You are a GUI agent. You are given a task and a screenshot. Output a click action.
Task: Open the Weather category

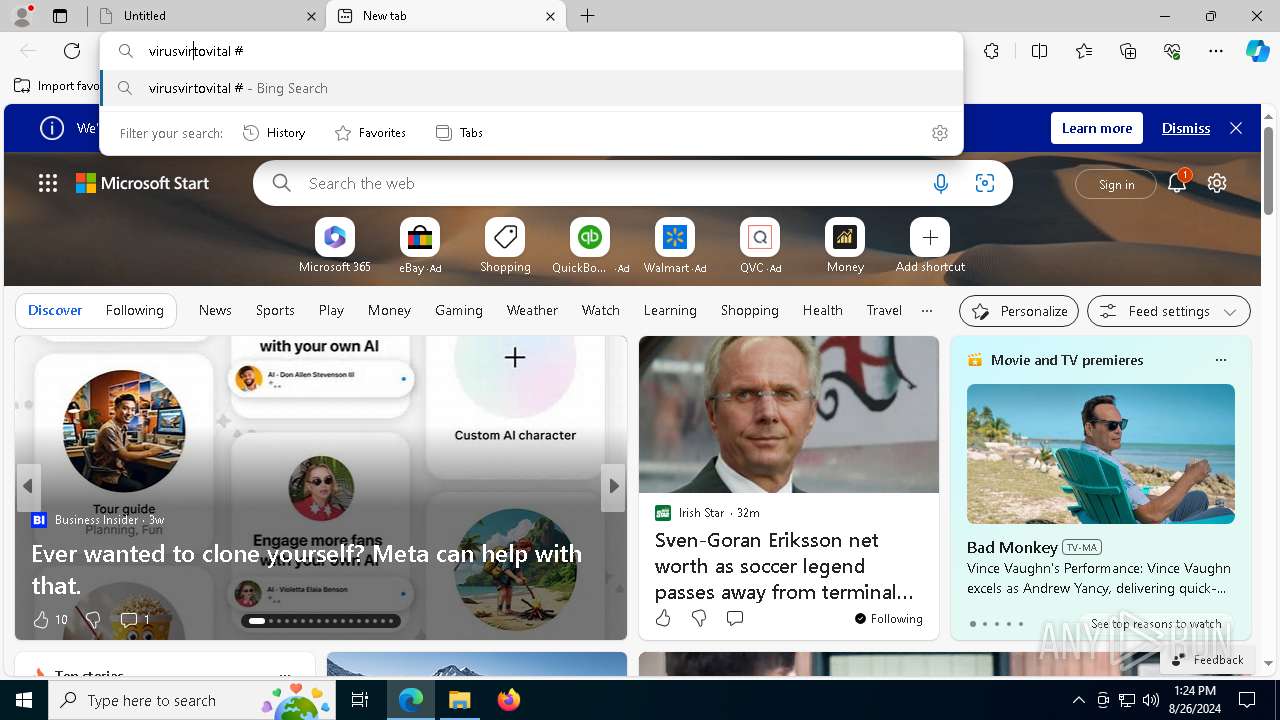(532, 311)
